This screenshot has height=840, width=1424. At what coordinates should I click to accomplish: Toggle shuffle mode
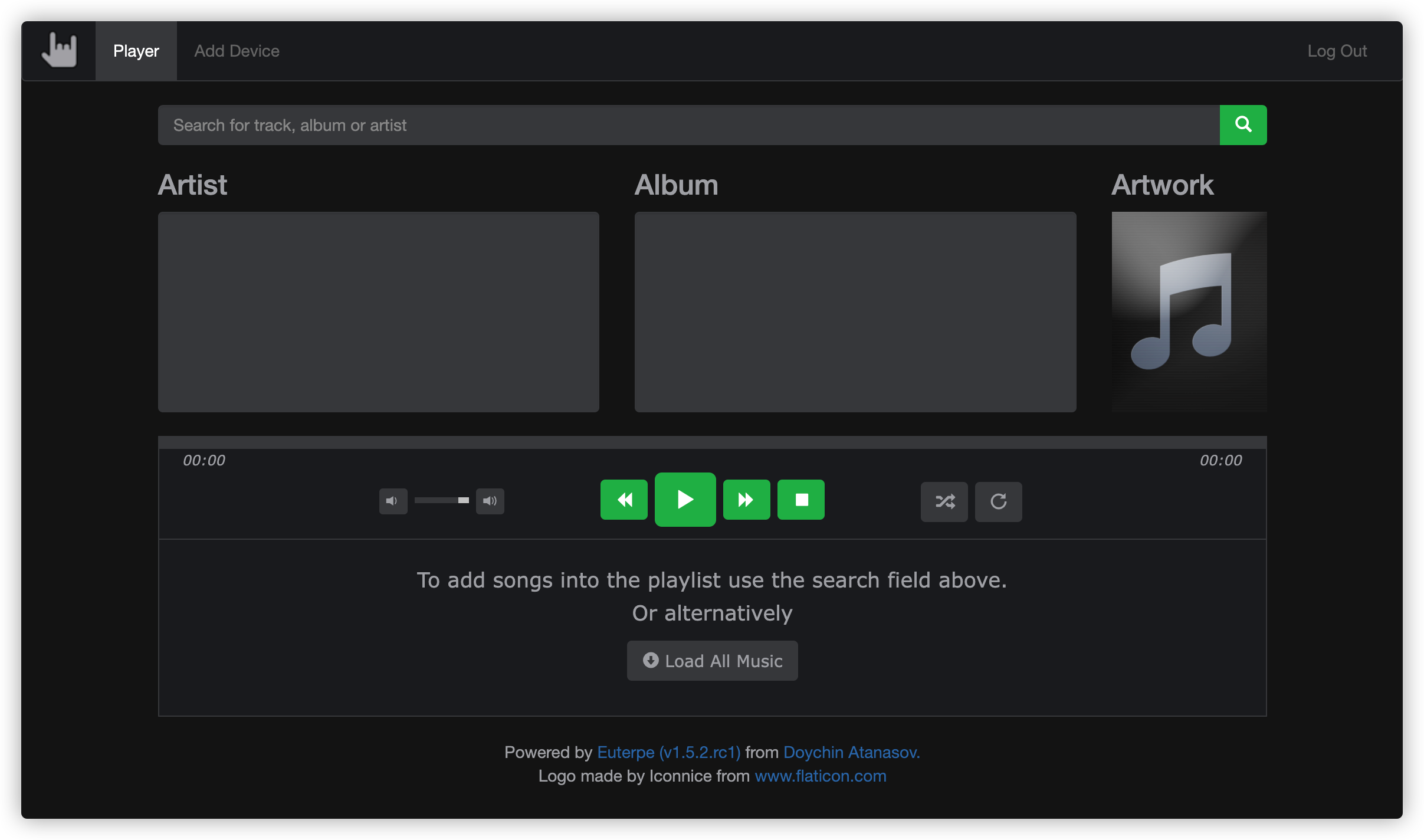point(944,502)
